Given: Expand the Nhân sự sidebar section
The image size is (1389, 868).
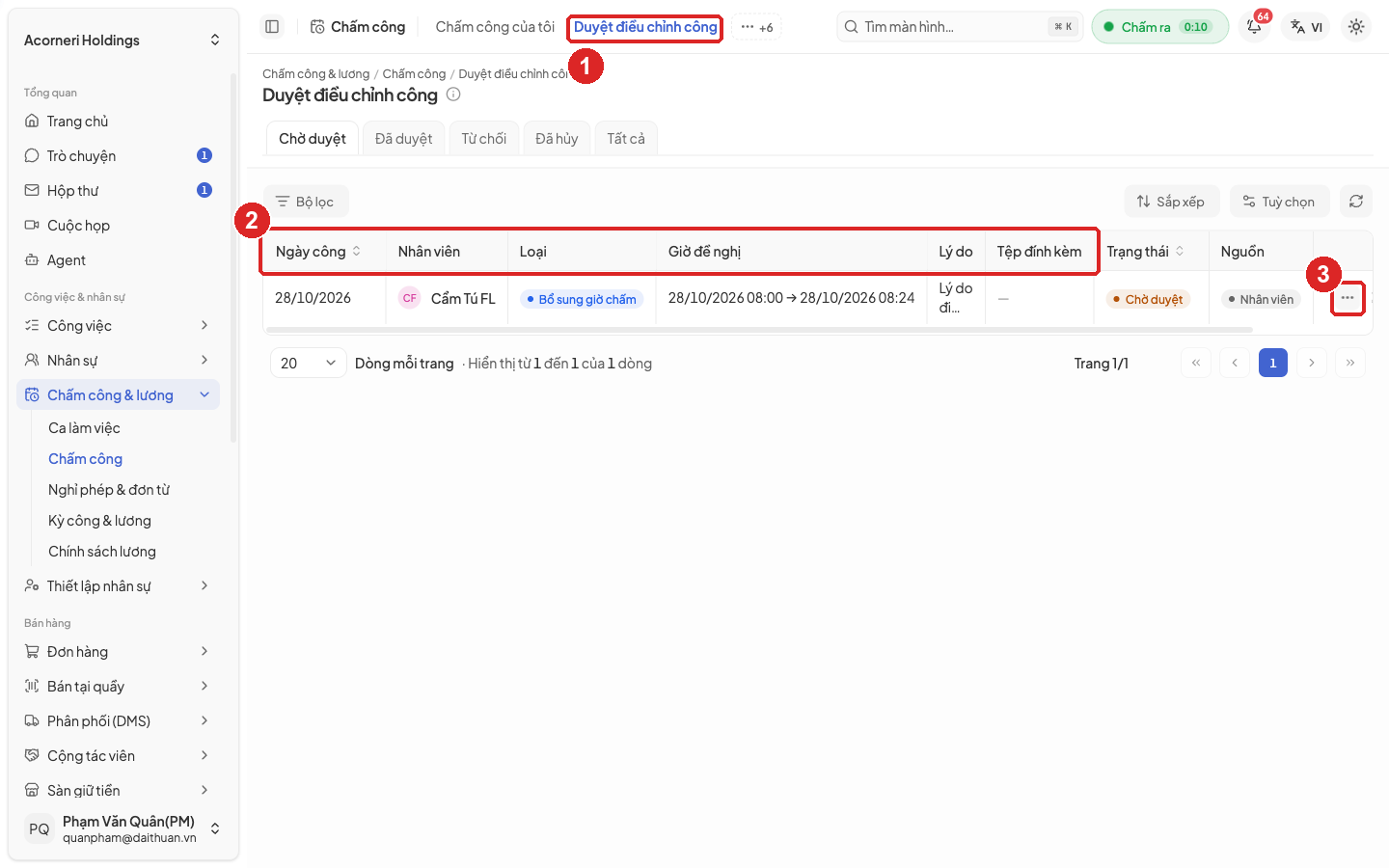Looking at the screenshot, I should coord(118,361).
